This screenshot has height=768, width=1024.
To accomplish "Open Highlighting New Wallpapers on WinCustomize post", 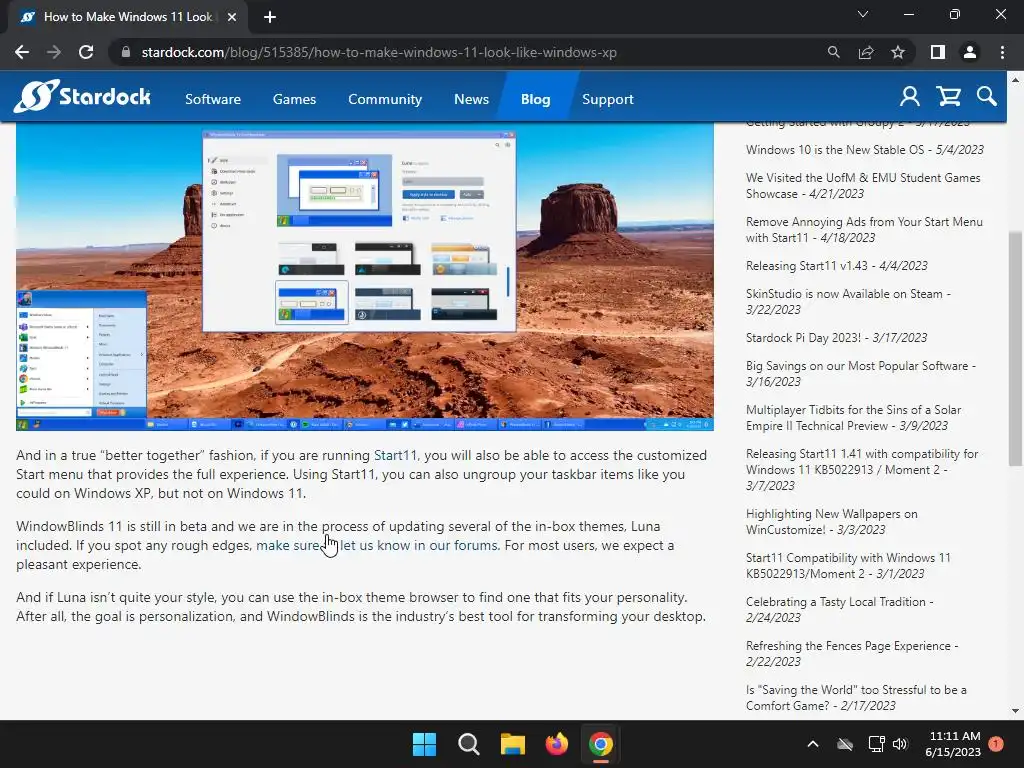I will [831, 522].
